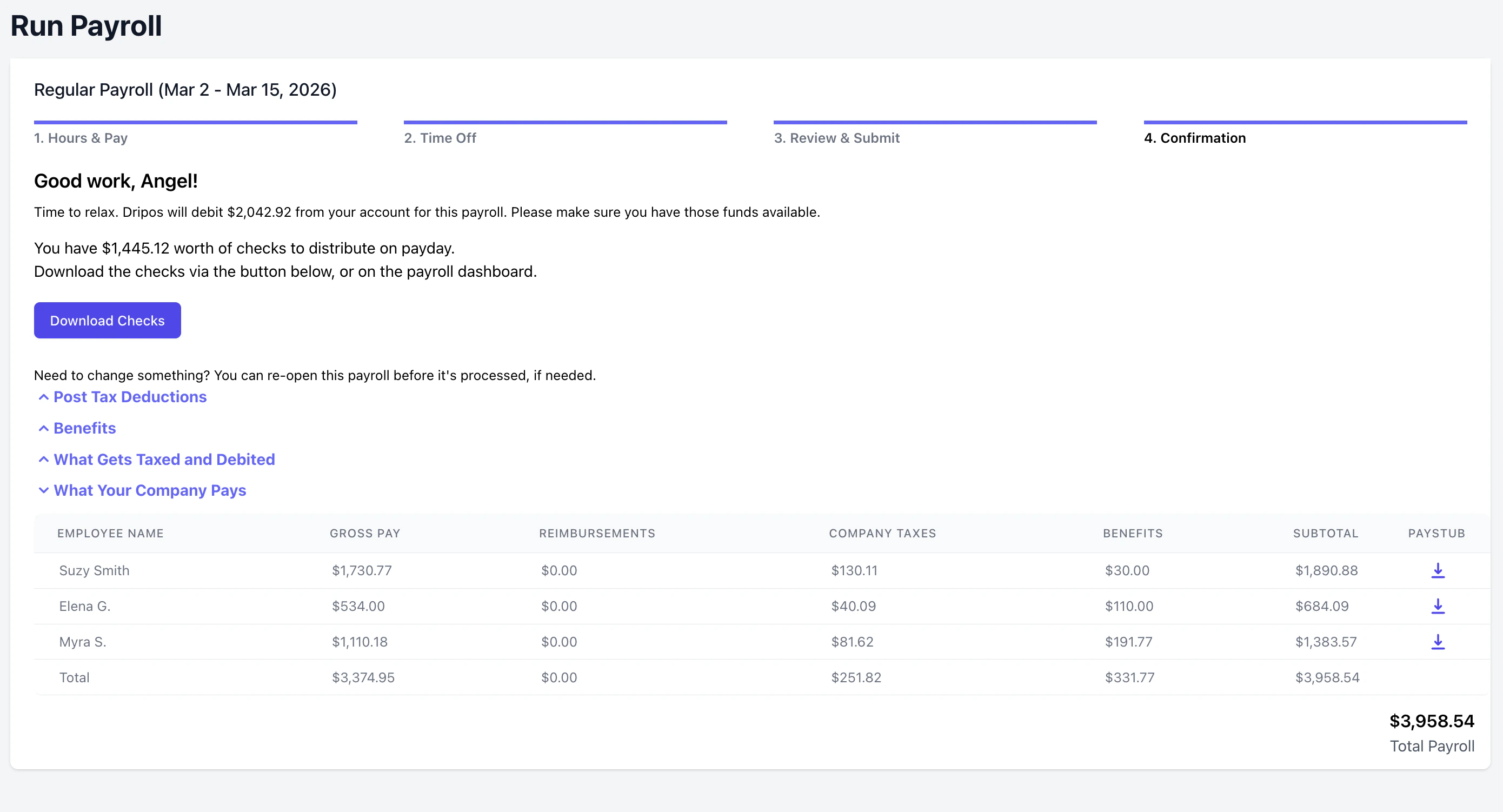Click chevron beside What Your Company Pays
The height and width of the screenshot is (812, 1503).
(x=43, y=490)
